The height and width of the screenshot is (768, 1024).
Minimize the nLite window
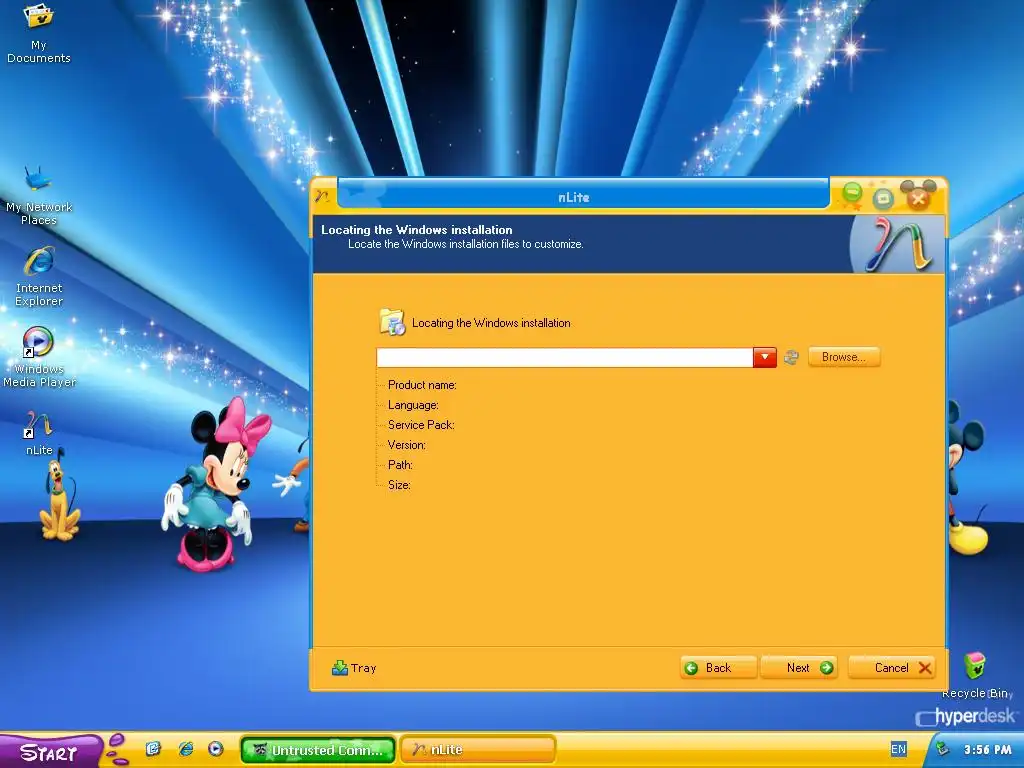[x=852, y=193]
